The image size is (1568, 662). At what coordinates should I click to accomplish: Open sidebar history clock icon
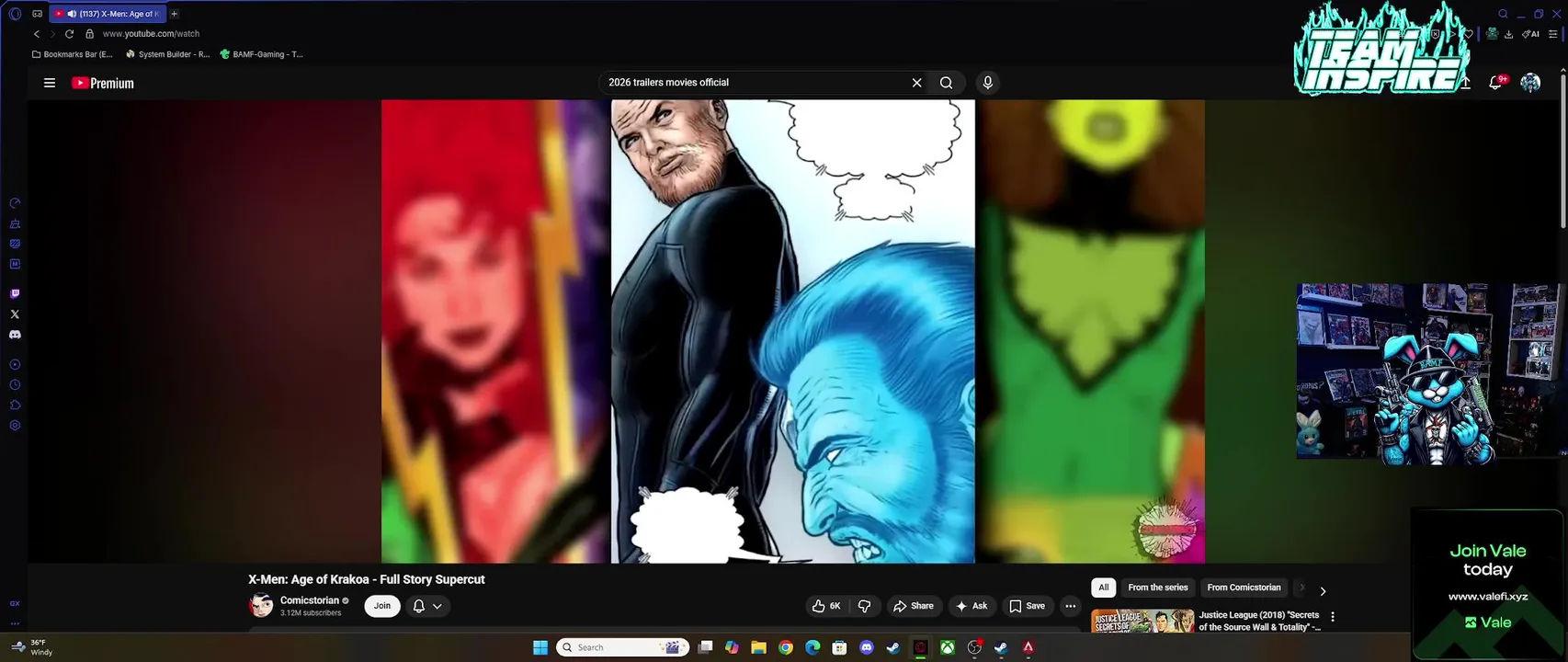click(x=15, y=385)
